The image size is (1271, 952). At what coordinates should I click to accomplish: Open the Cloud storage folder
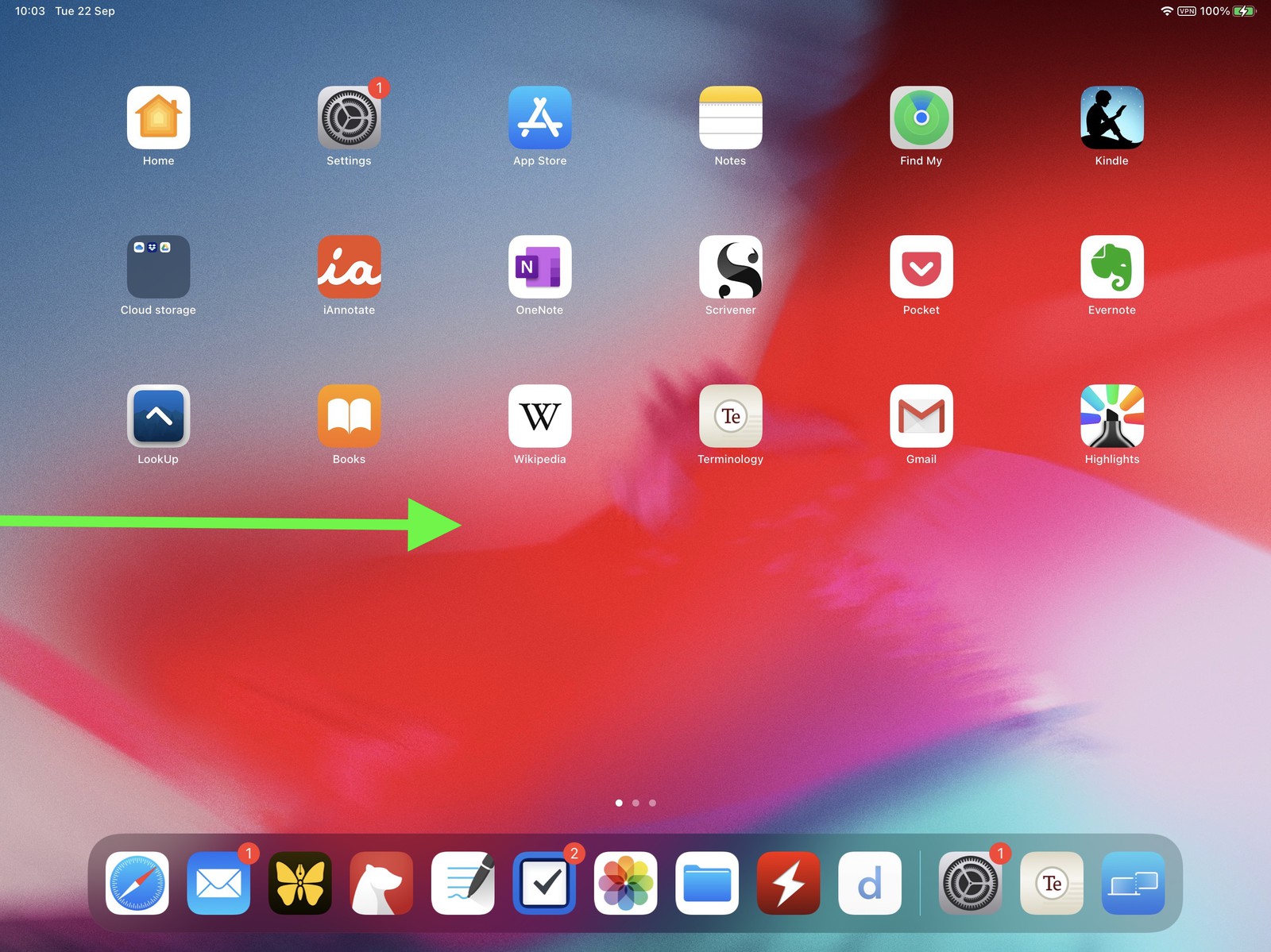pyautogui.click(x=158, y=267)
